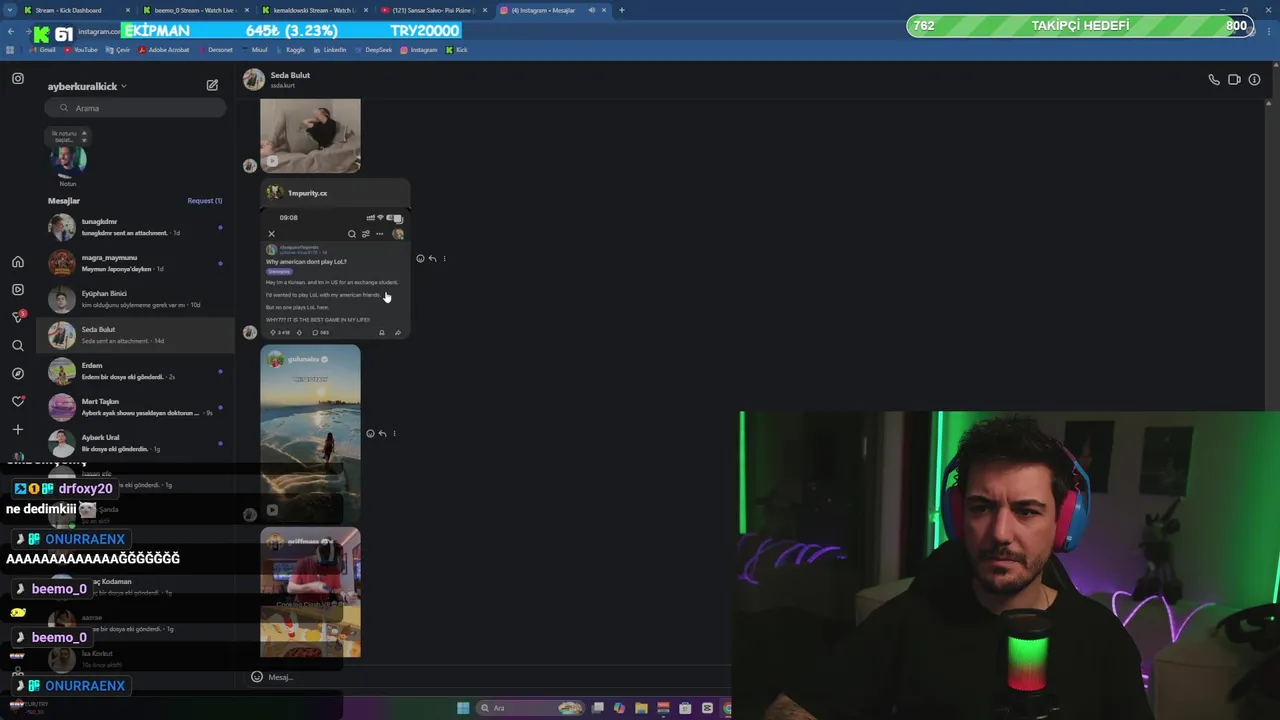
Task: Open Gmail bookmark
Action: tap(43, 50)
